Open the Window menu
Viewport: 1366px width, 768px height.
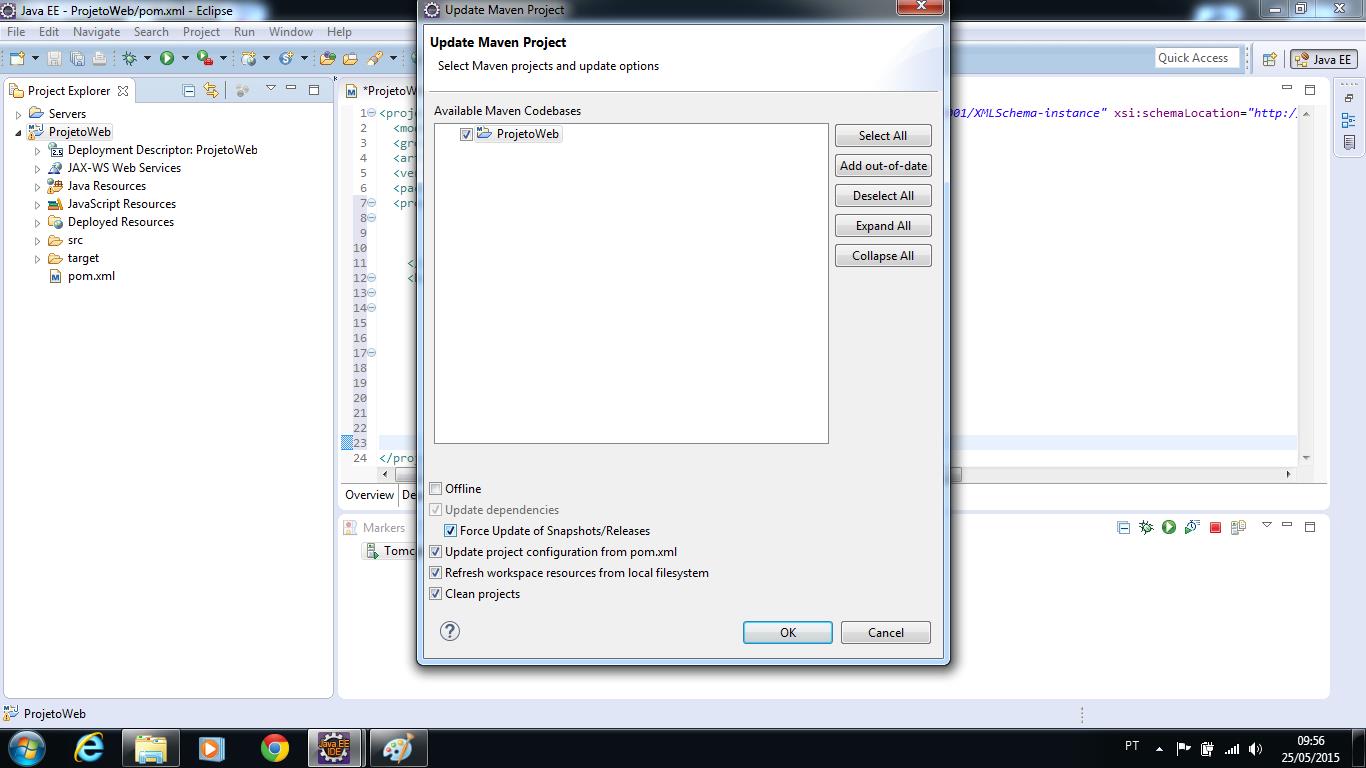click(x=291, y=32)
